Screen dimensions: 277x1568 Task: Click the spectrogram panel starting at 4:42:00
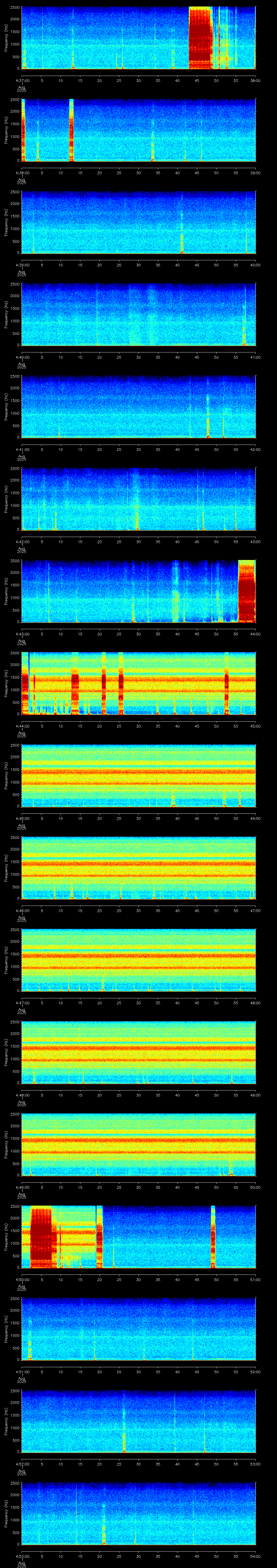click(x=138, y=499)
